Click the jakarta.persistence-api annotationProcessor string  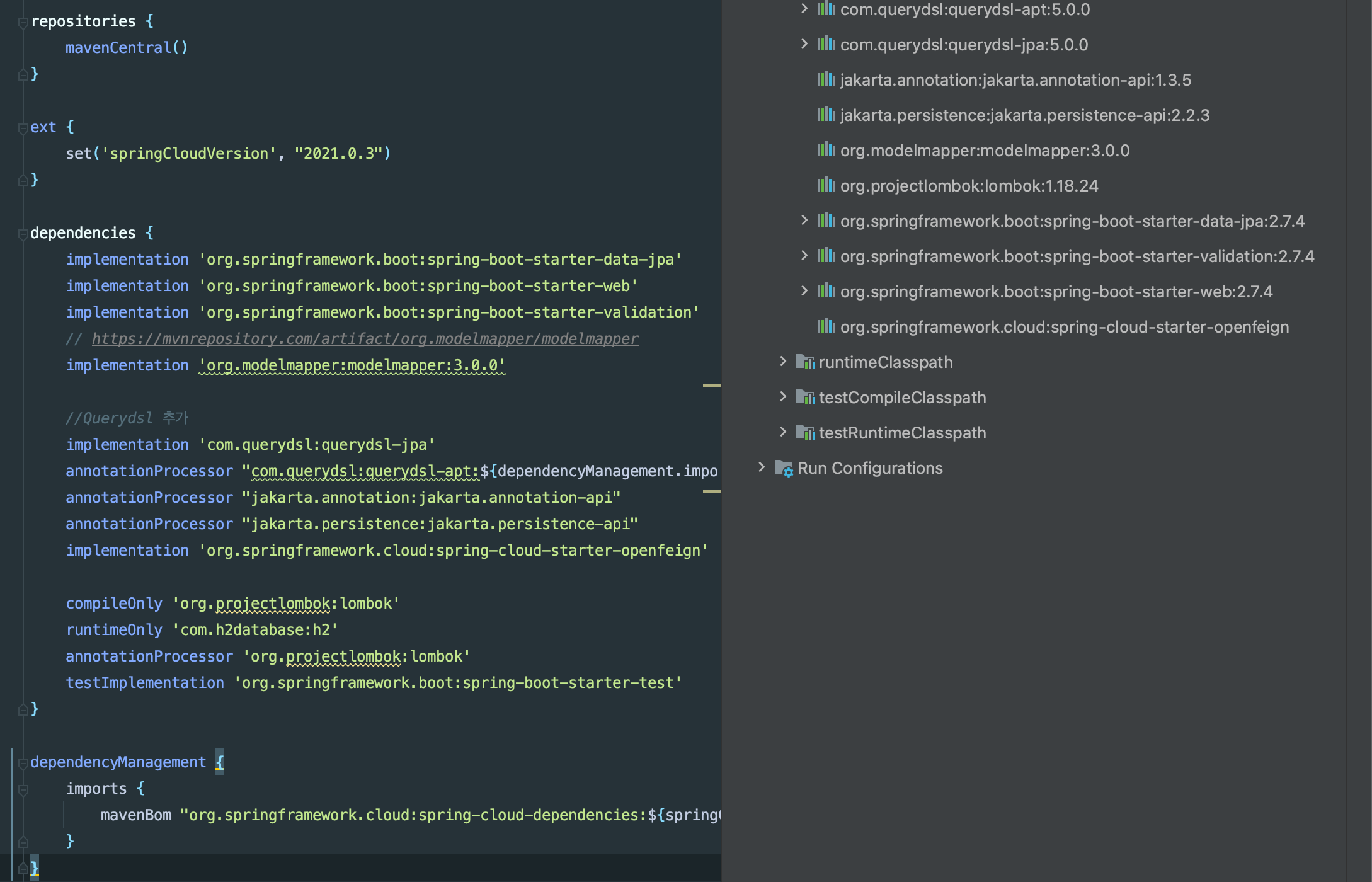(x=440, y=524)
